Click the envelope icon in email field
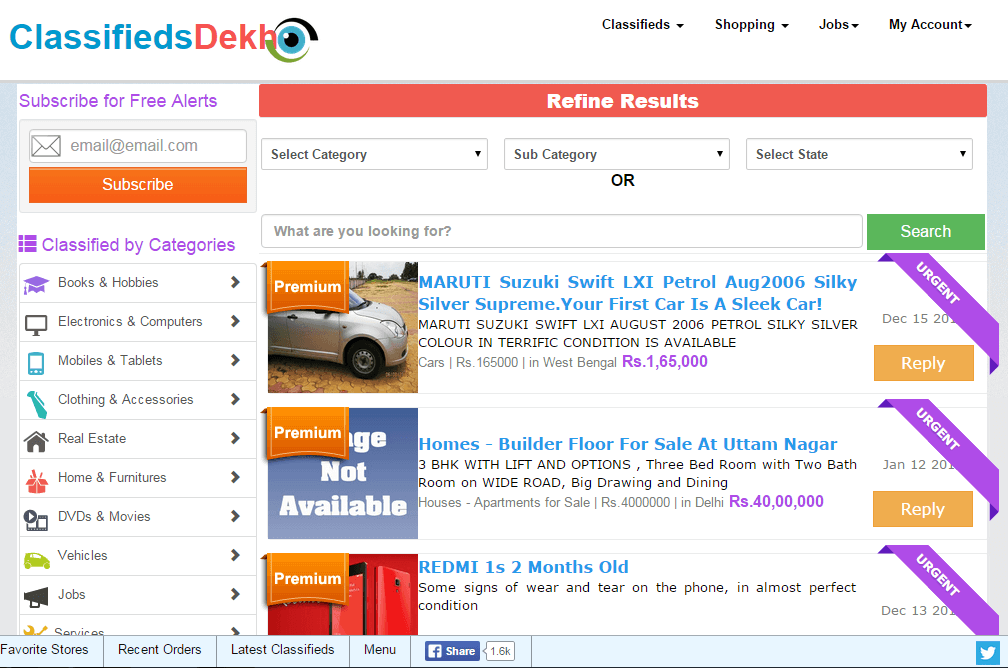Viewport: 1008px width, 668px height. [x=46, y=146]
